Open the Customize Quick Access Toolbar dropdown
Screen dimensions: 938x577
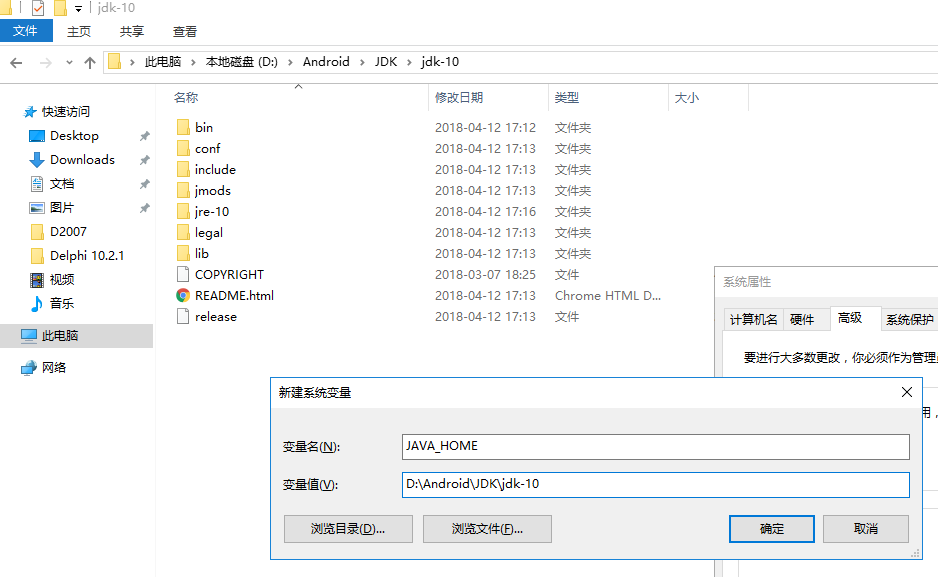pyautogui.click(x=78, y=8)
